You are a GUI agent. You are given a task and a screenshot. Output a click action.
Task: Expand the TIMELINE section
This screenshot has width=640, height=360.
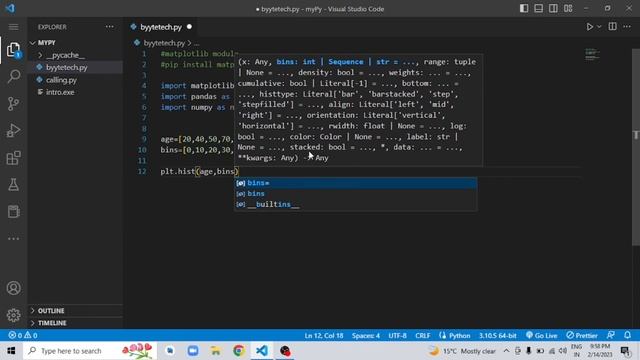[75, 323]
